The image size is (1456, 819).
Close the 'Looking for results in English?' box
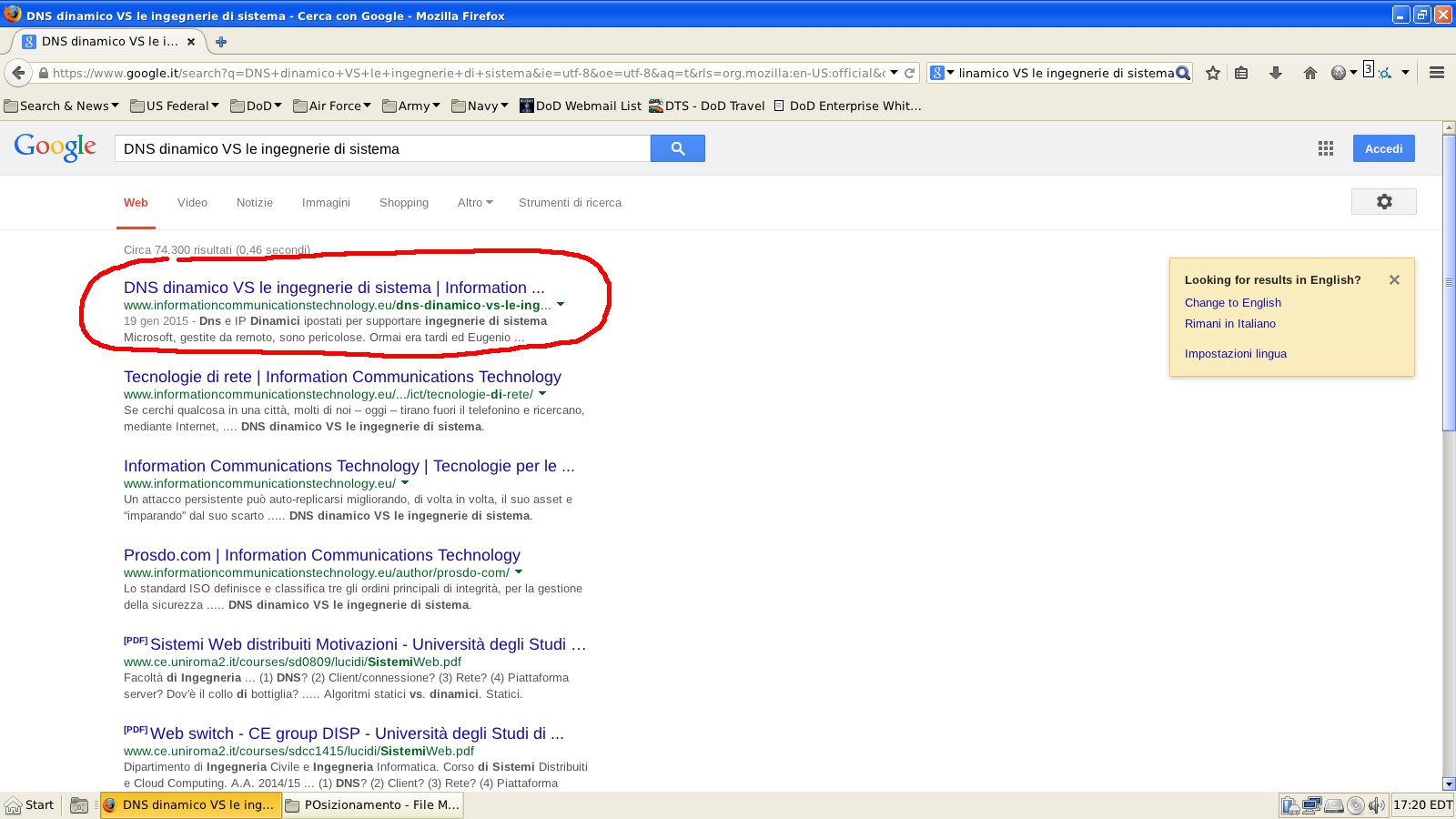click(1394, 280)
